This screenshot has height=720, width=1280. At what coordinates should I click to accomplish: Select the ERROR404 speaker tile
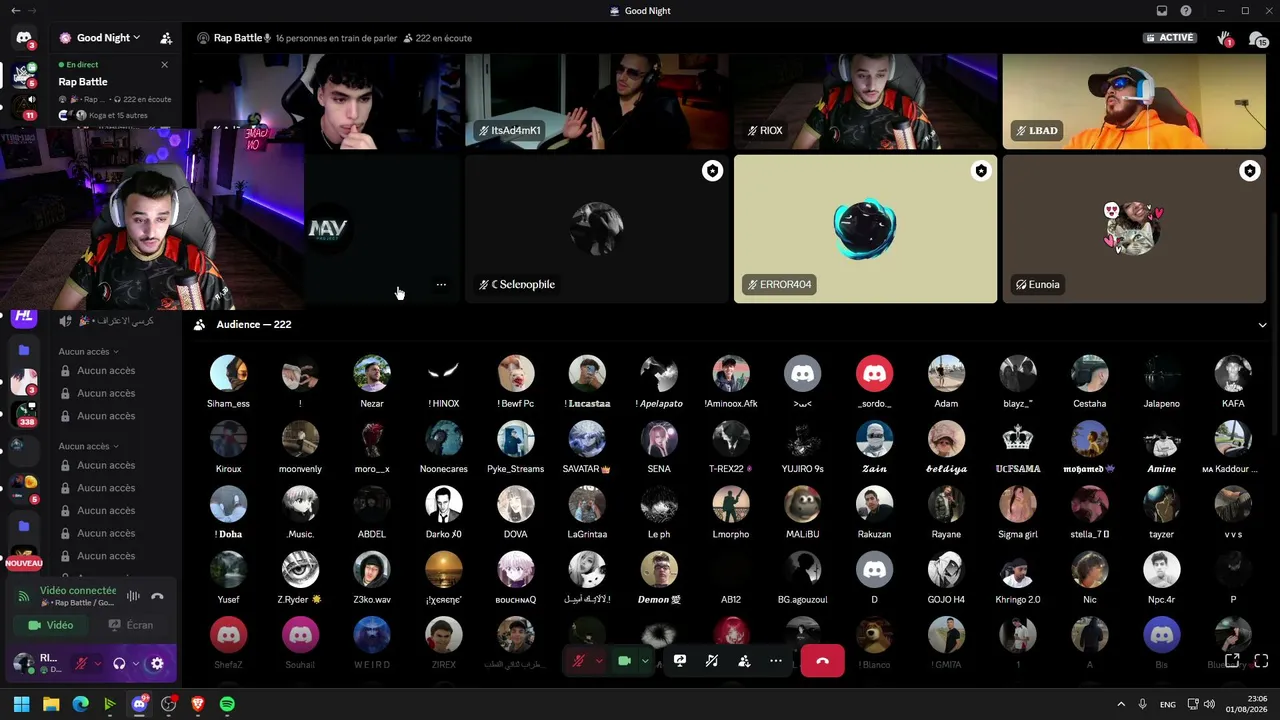[865, 229]
